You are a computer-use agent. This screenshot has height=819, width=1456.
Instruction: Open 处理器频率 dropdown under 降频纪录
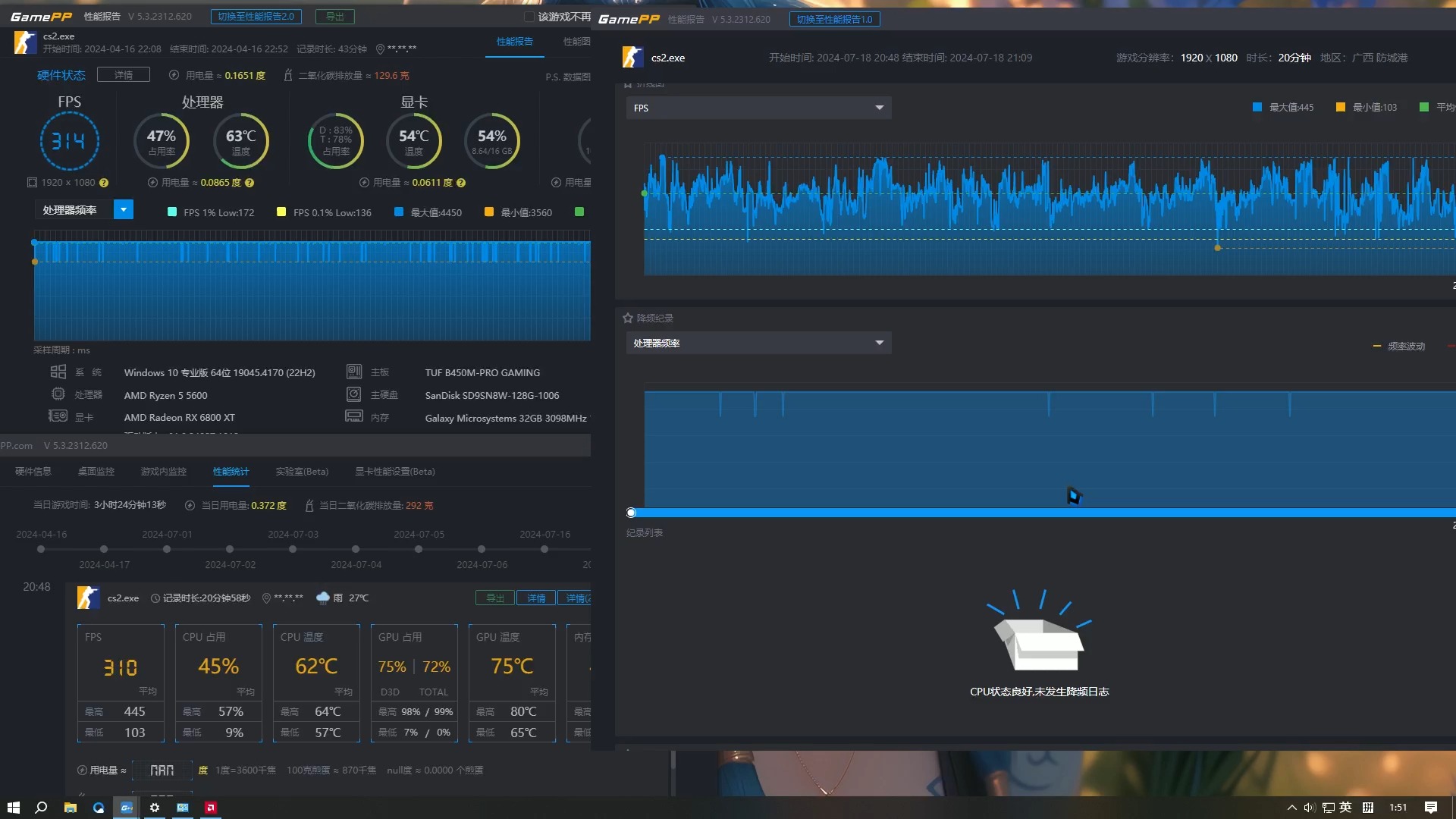pos(879,343)
